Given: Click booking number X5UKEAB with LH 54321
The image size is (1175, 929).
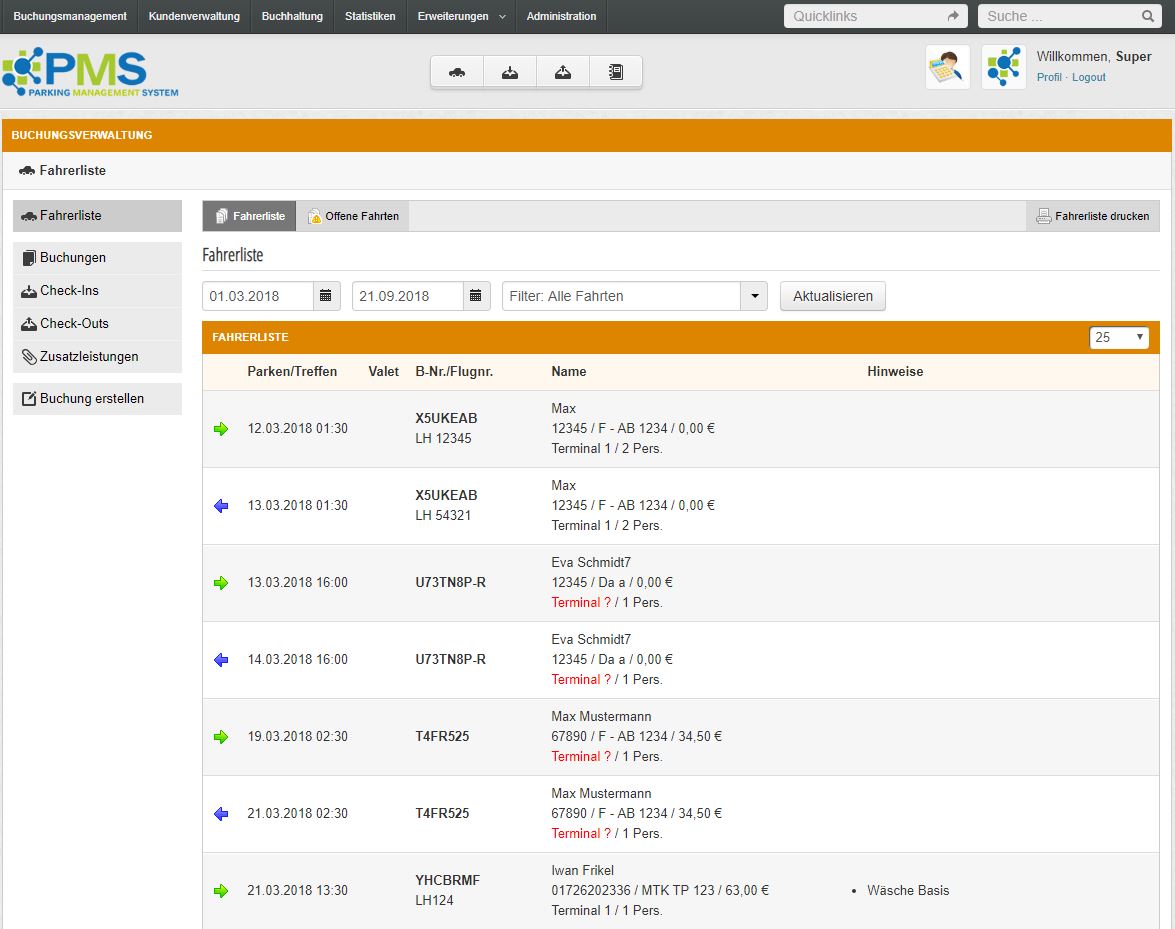Looking at the screenshot, I should pyautogui.click(x=447, y=495).
